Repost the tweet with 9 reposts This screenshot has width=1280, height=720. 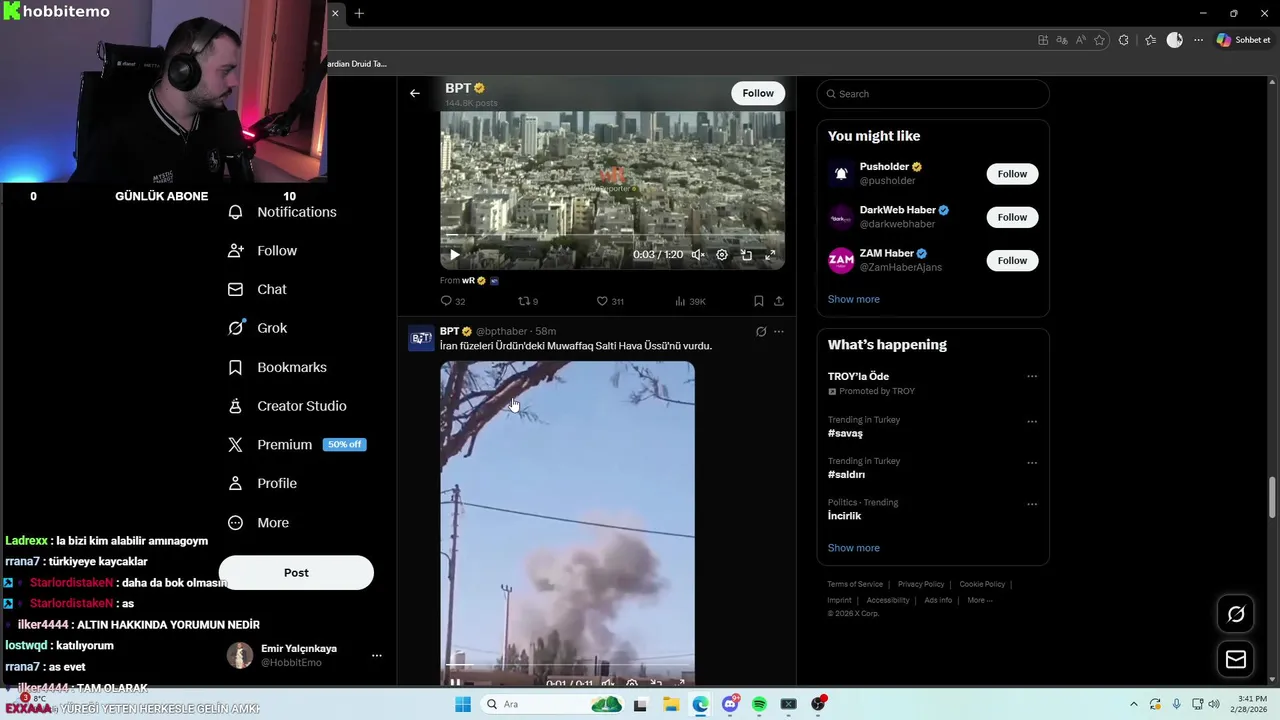(x=528, y=301)
